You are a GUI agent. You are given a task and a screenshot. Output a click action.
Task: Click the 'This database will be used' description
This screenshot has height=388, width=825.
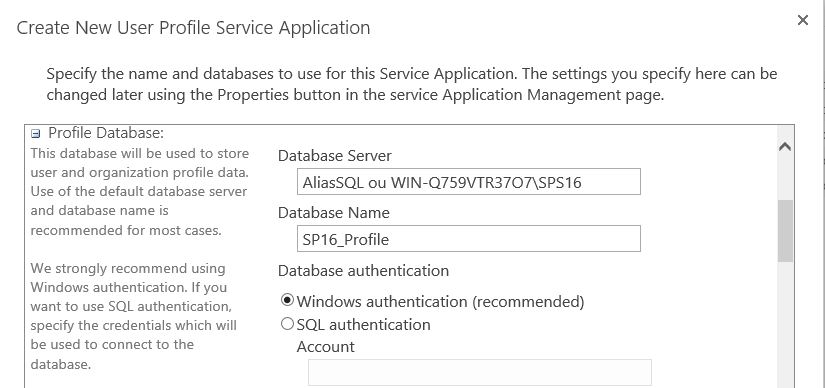[x=139, y=192]
